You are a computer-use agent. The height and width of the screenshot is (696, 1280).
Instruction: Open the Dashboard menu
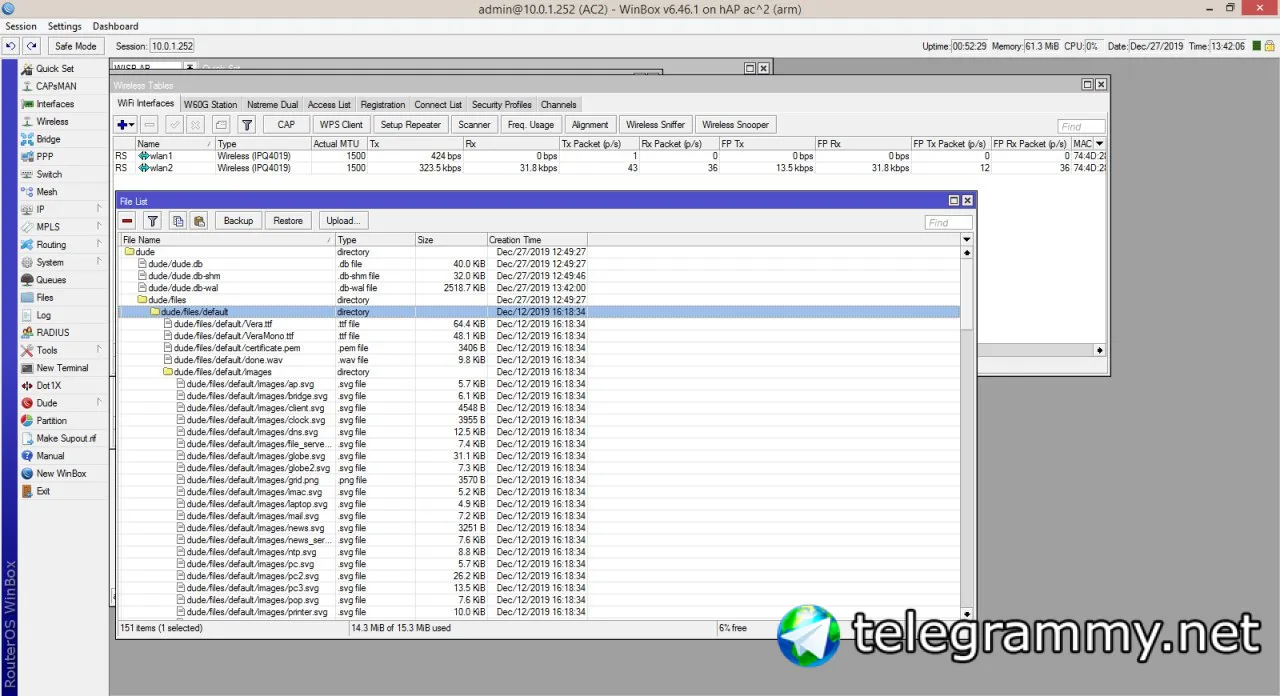pyautogui.click(x=116, y=26)
